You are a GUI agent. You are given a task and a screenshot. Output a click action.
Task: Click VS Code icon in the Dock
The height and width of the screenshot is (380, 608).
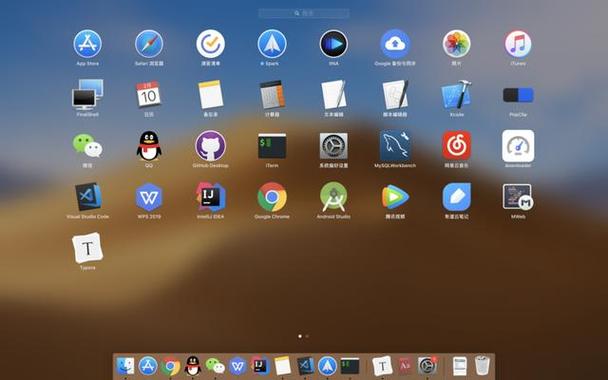[x=305, y=366]
